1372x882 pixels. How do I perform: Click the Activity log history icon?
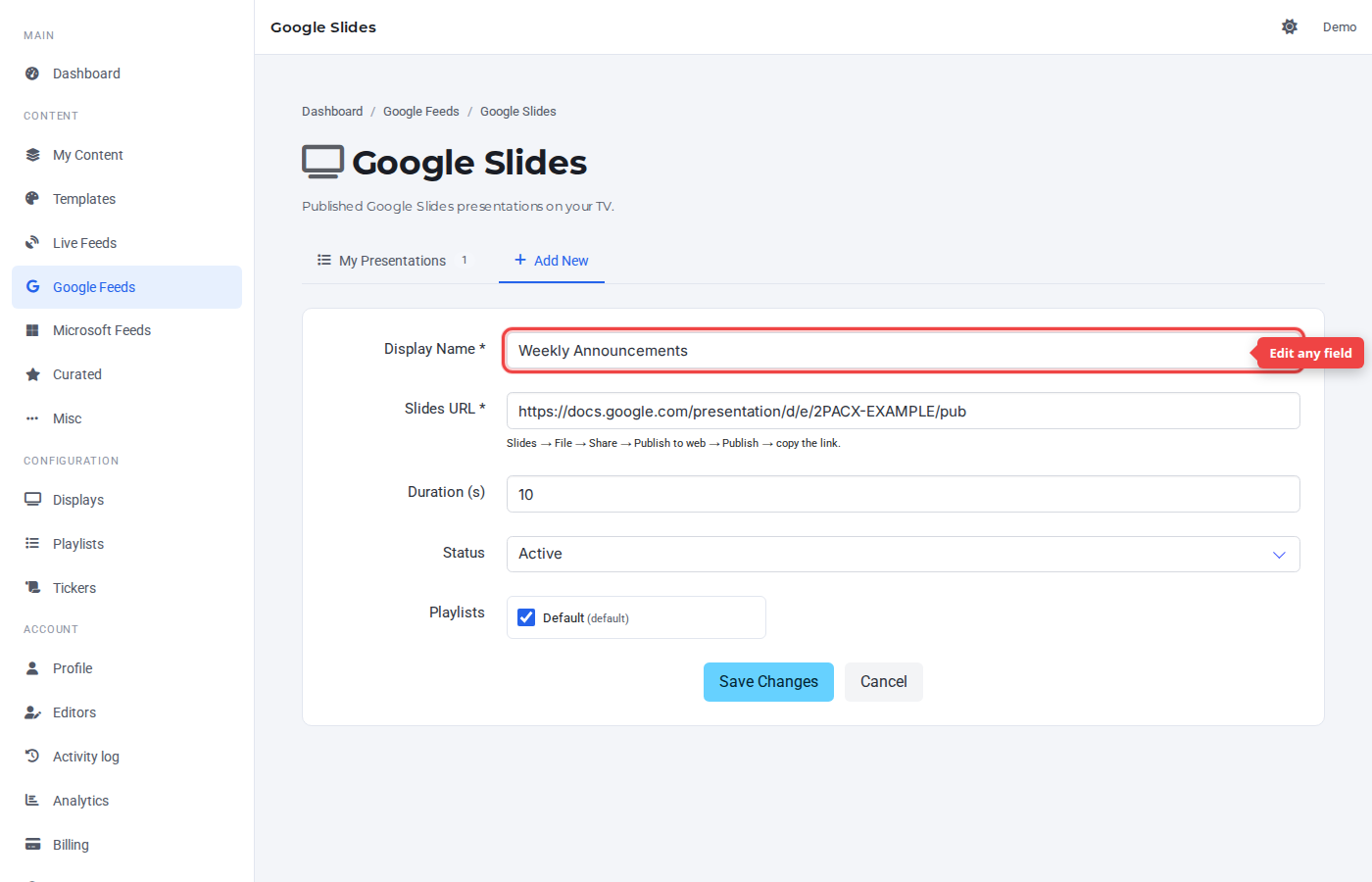32,757
